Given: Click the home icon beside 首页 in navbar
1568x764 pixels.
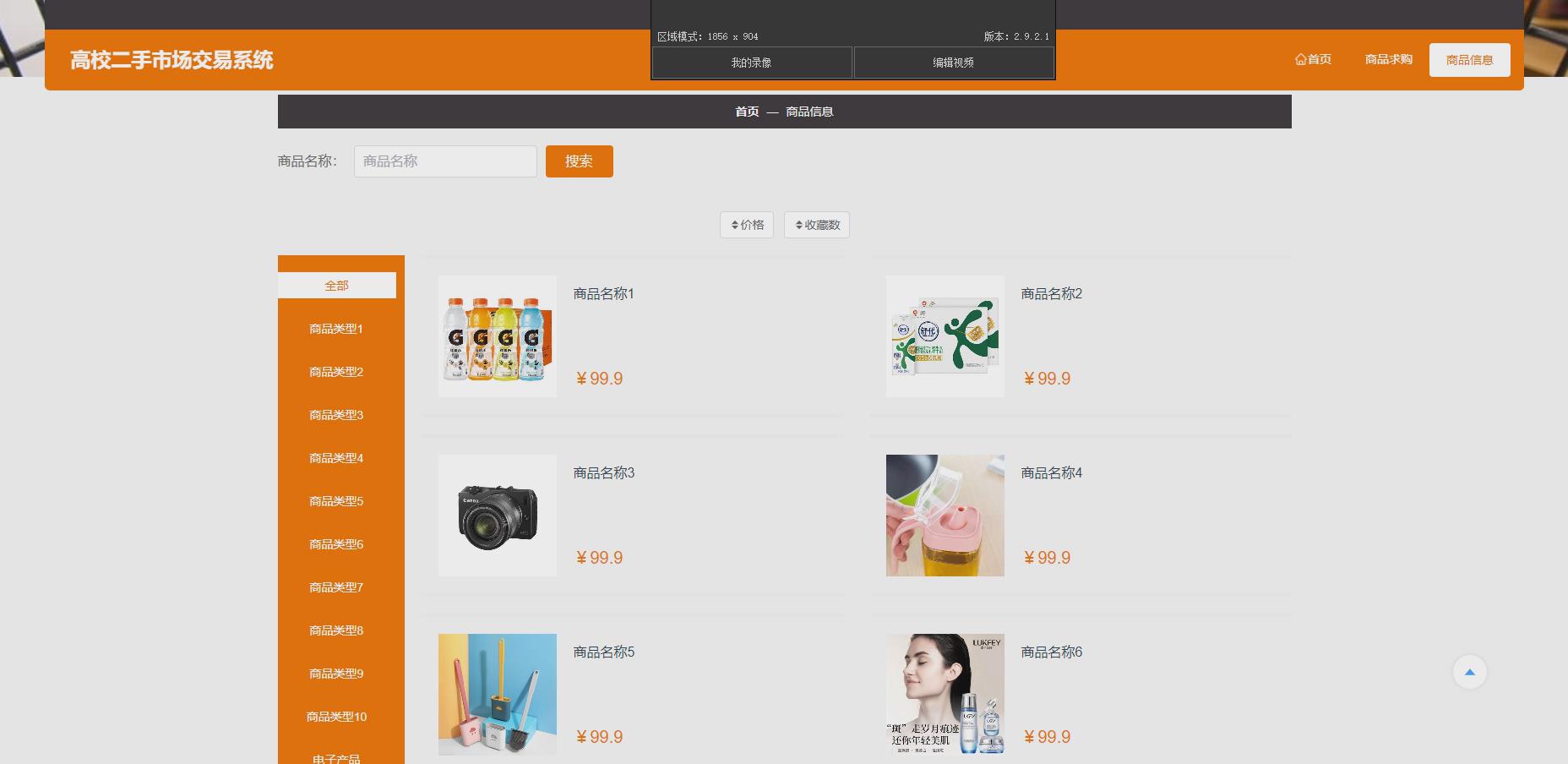Looking at the screenshot, I should click(1300, 59).
